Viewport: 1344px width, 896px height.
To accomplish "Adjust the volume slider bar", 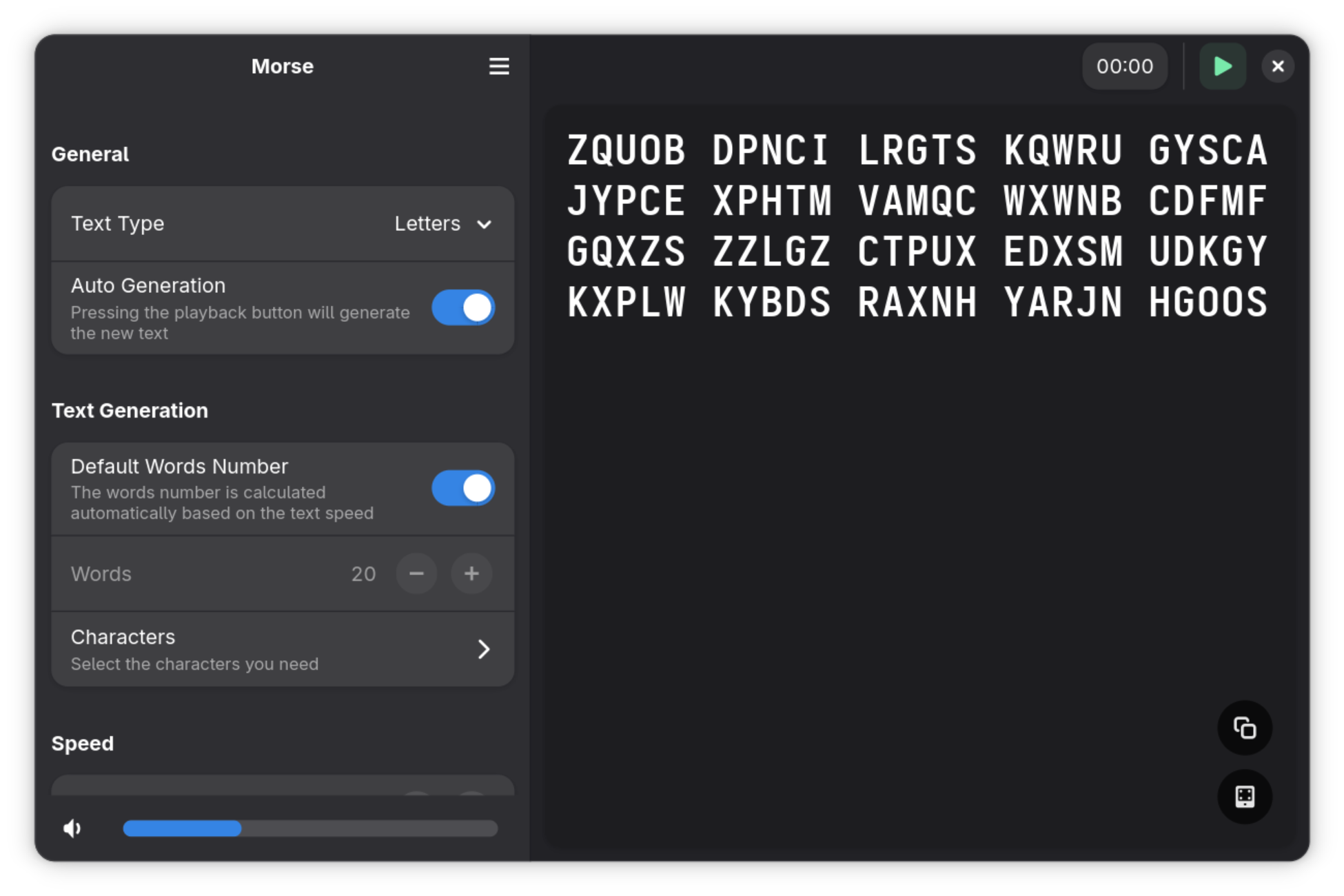I will [x=310, y=828].
